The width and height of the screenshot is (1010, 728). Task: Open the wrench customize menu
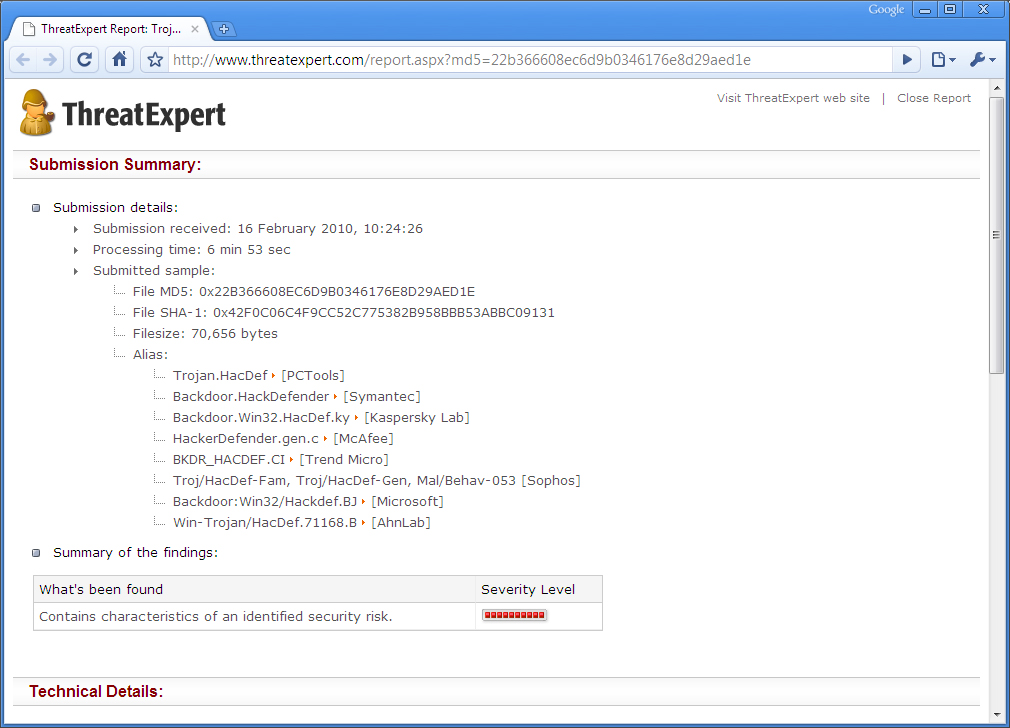982,60
